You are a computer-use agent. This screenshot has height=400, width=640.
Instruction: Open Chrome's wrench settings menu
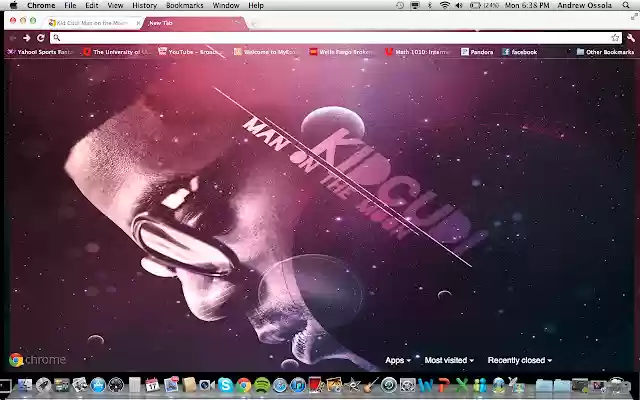[x=631, y=38]
